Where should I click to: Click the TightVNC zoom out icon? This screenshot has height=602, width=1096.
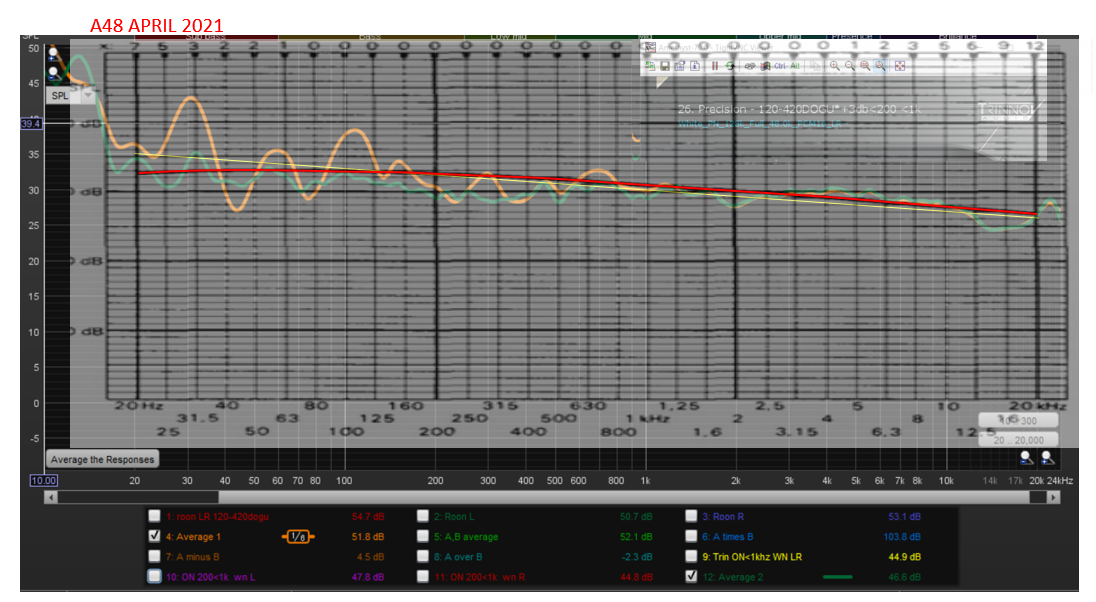[x=850, y=66]
